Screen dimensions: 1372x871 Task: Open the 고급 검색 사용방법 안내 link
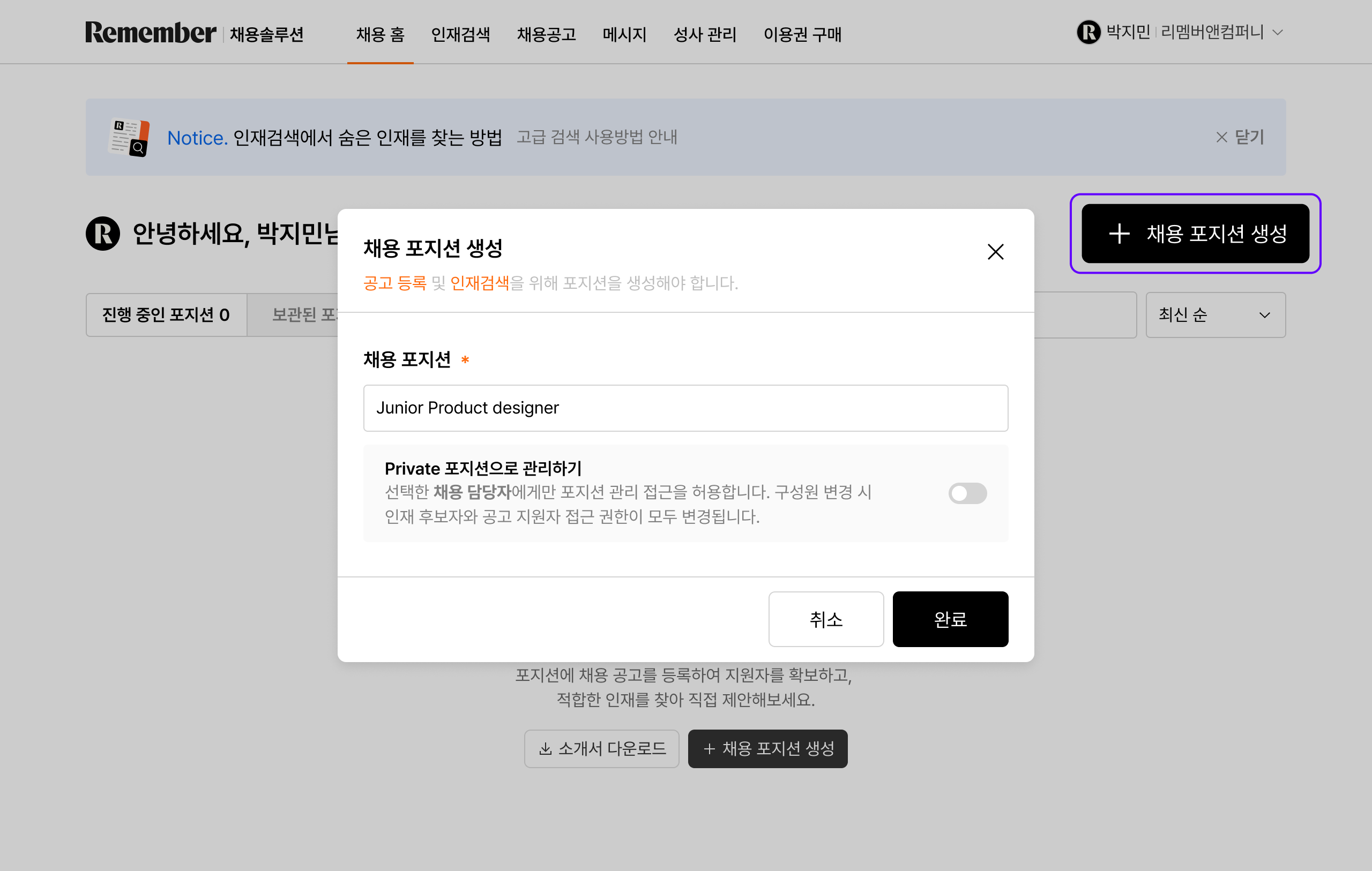[596, 137]
